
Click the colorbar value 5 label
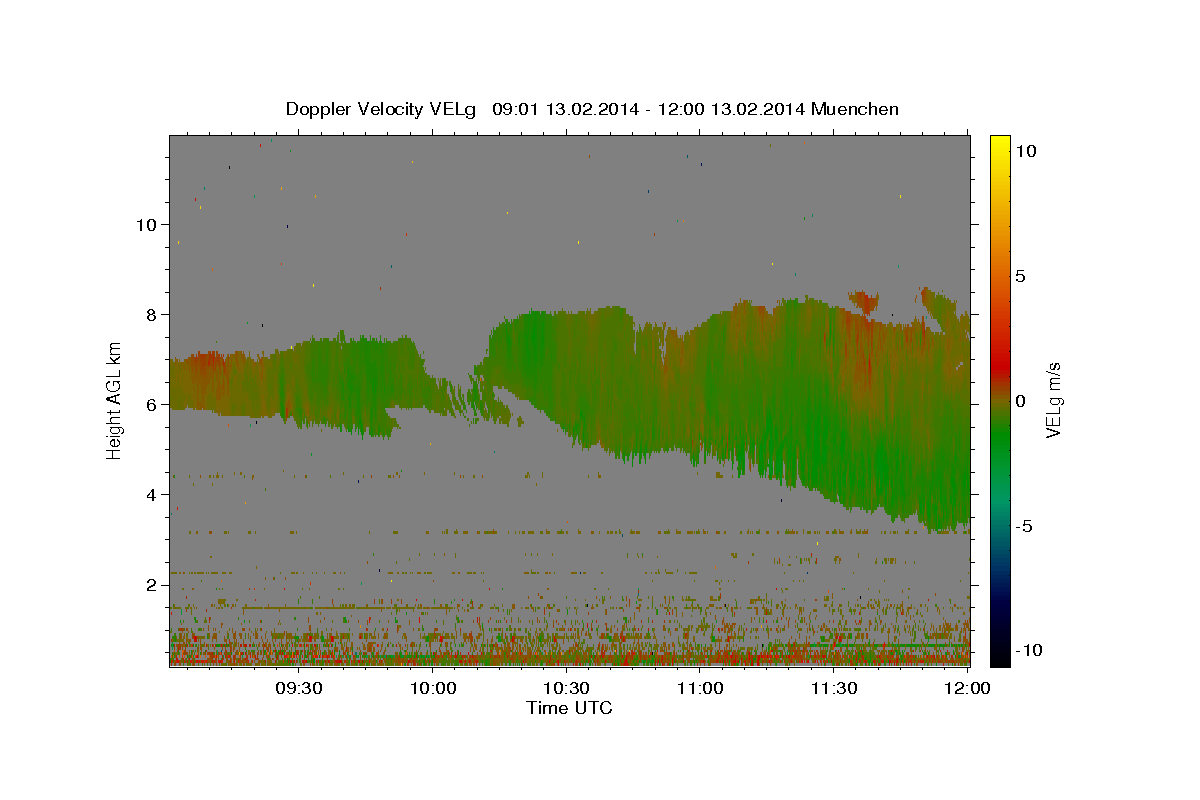(x=1020, y=275)
